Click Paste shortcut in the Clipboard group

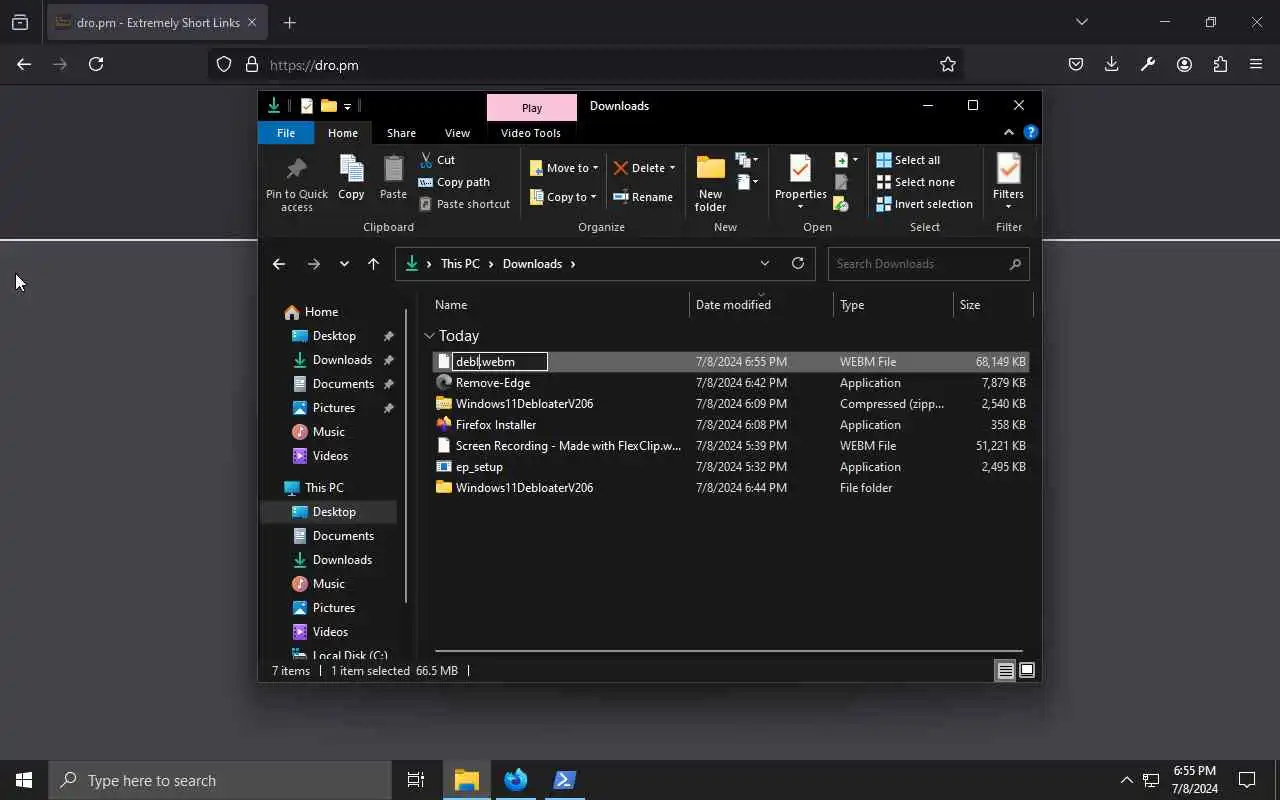464,204
